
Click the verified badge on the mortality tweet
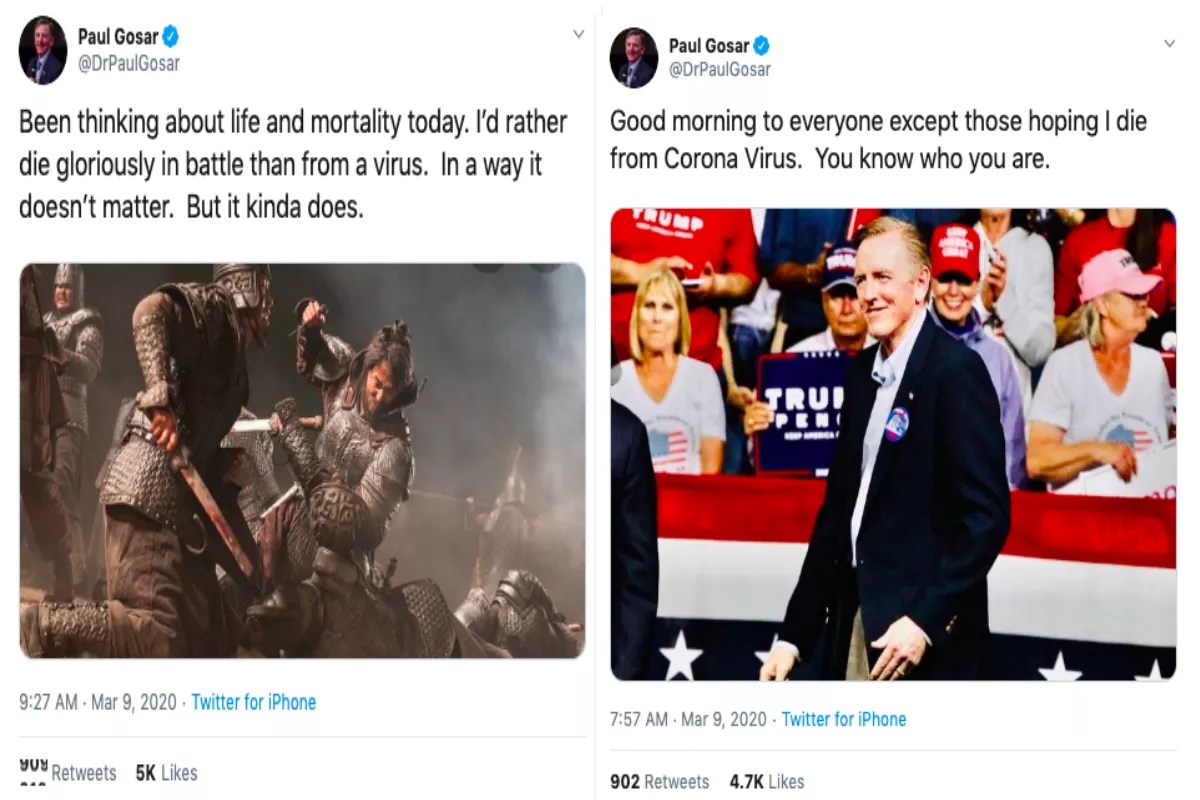tap(171, 37)
